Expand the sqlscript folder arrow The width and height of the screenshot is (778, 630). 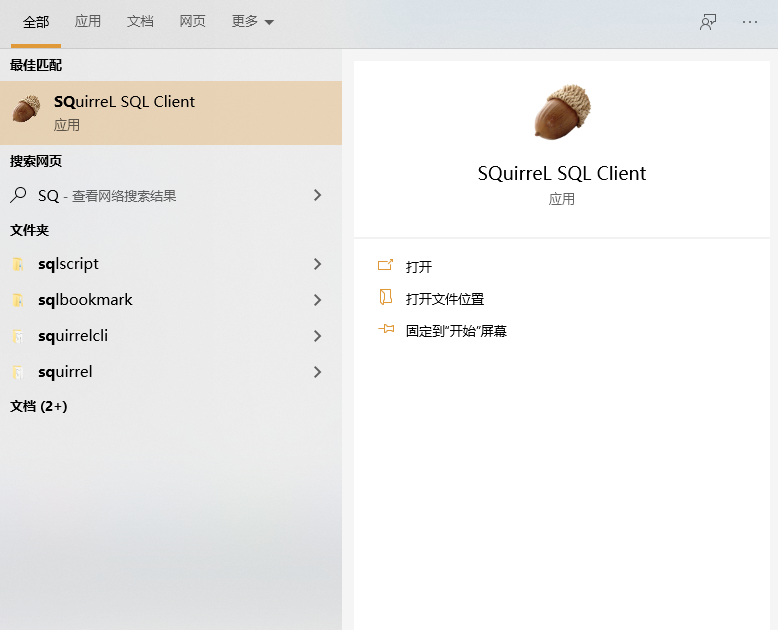(318, 264)
